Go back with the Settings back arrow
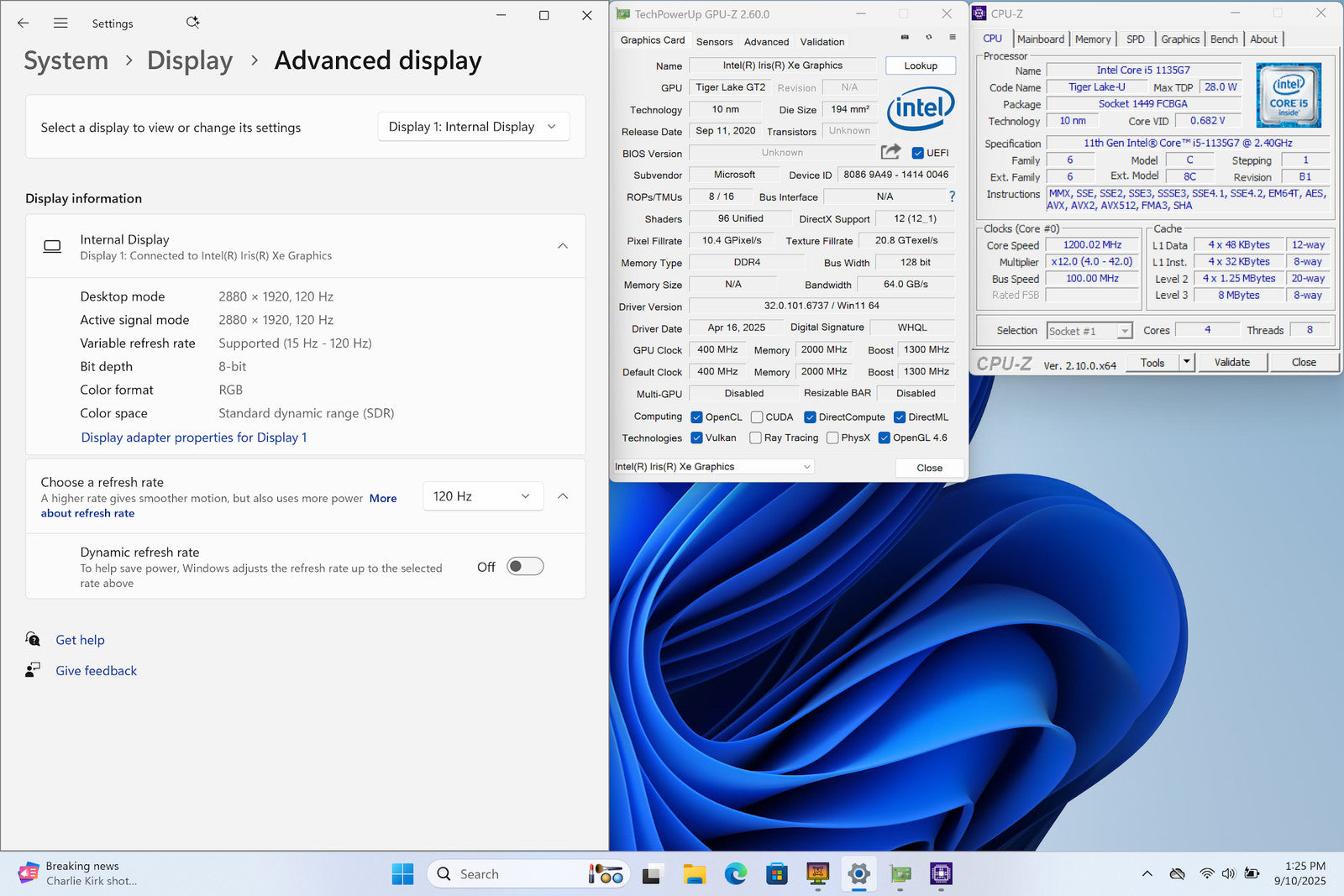 click(23, 24)
